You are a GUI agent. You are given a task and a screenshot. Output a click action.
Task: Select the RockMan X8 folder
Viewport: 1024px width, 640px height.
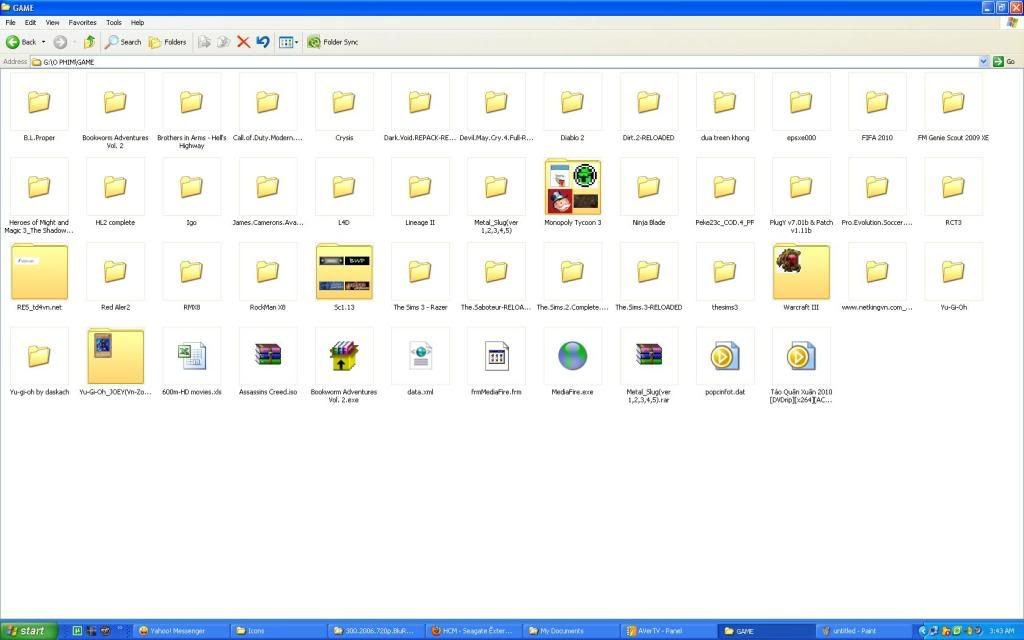[268, 278]
